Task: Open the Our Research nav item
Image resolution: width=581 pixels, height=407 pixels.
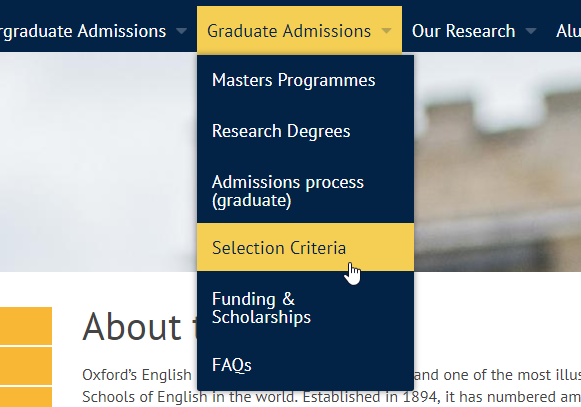Action: [x=464, y=31]
